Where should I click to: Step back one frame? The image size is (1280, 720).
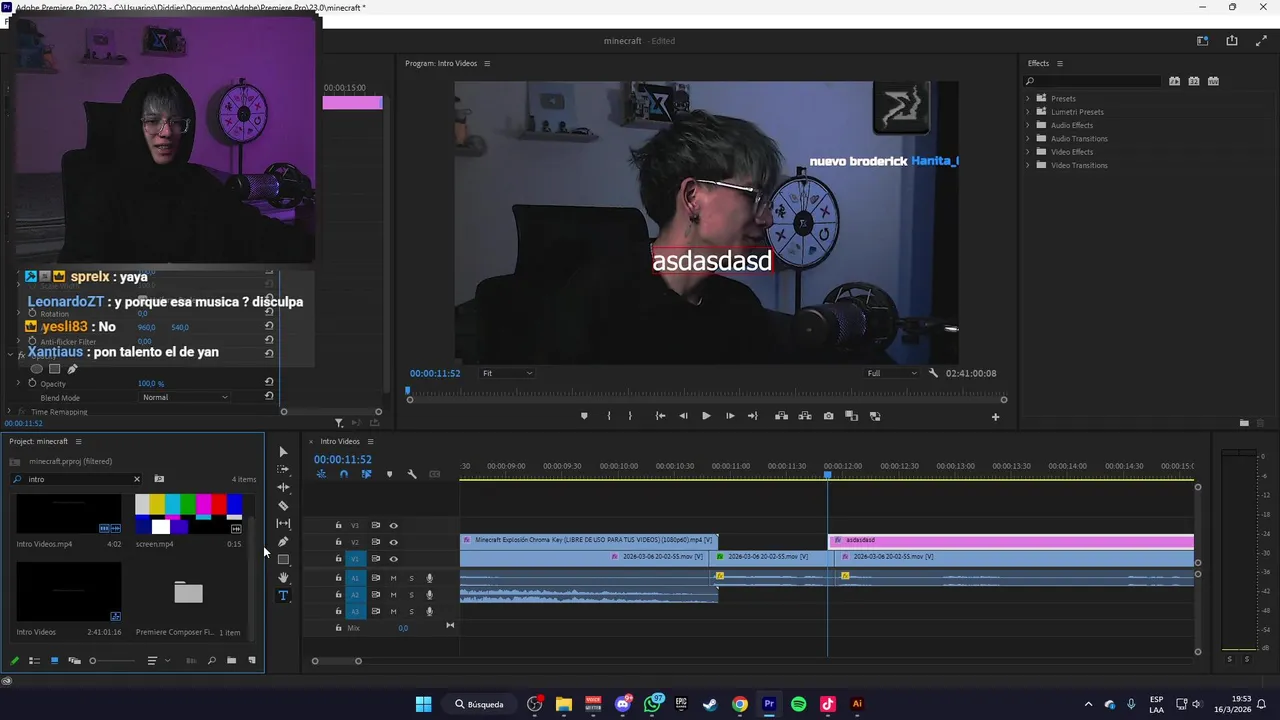click(683, 416)
